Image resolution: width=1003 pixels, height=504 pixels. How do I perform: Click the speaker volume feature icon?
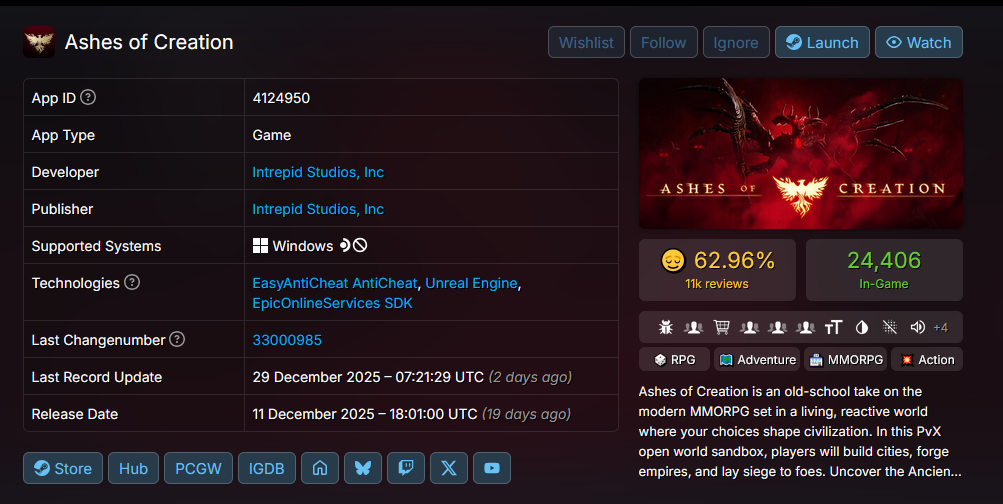pyautogui.click(x=918, y=327)
